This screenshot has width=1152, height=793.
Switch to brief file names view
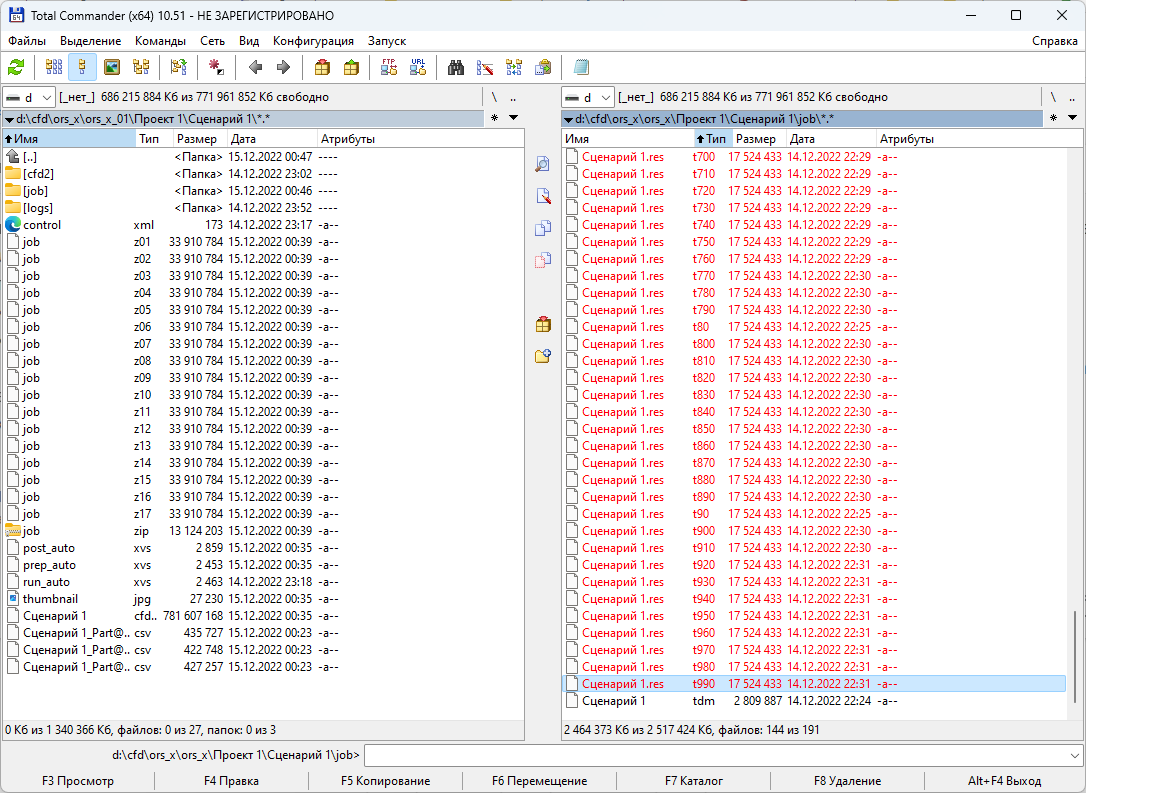tap(54, 68)
